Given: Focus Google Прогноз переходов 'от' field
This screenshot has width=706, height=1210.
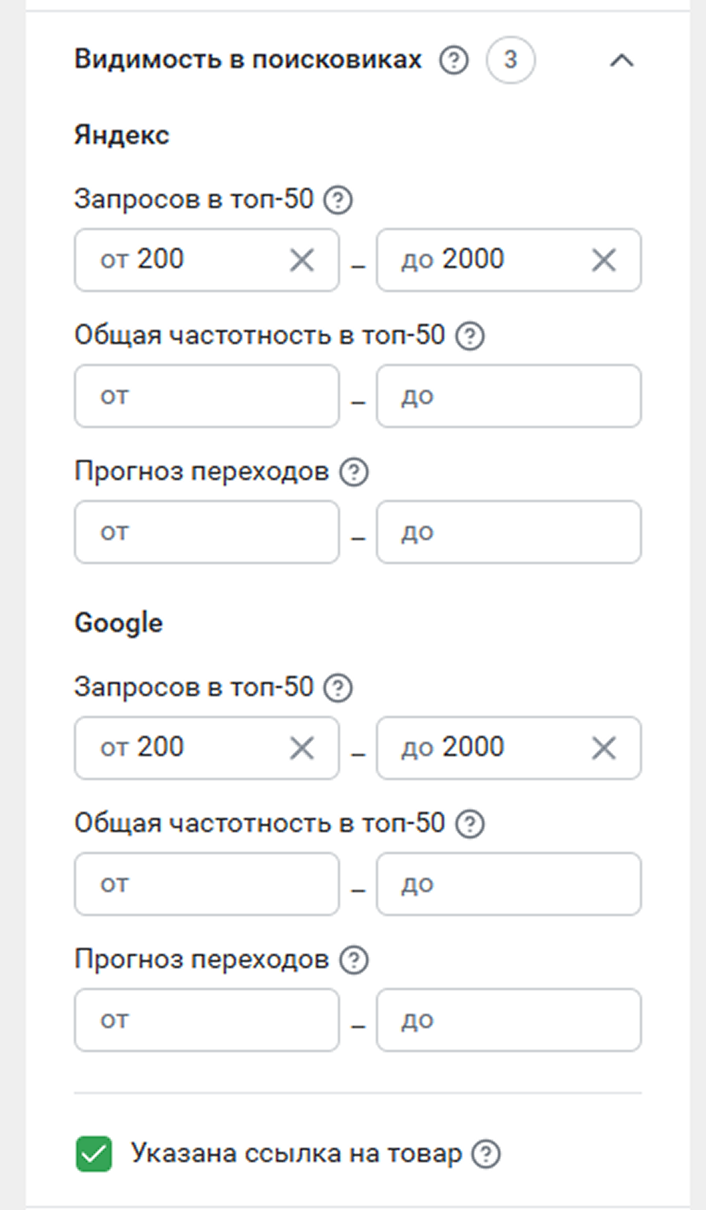Looking at the screenshot, I should pos(207,1020).
